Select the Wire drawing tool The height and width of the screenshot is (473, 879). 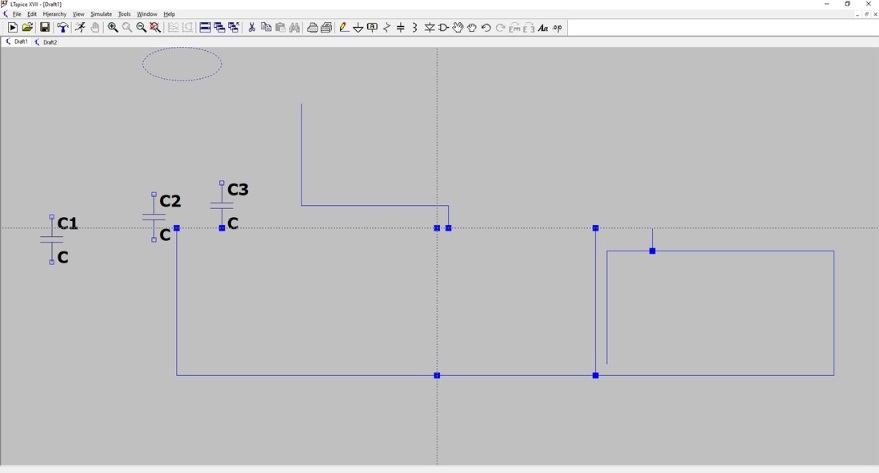coord(344,28)
